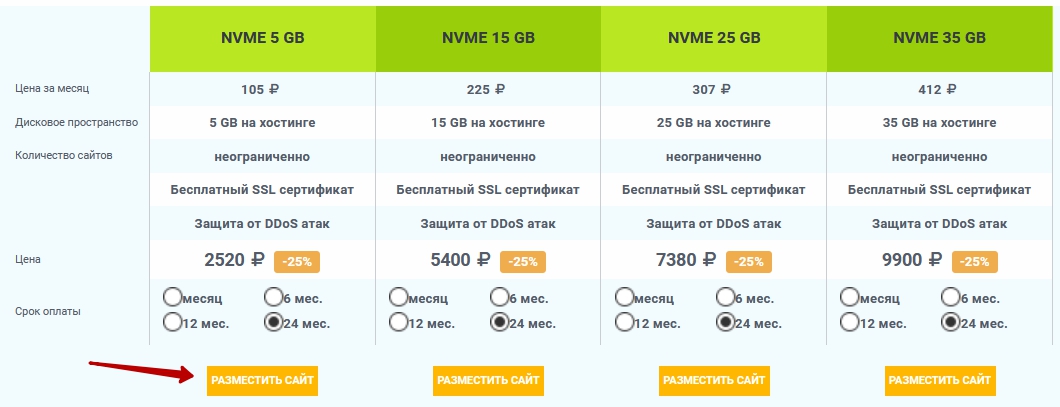Select 'месяц' period for NVME 25 GB
Image resolution: width=1060 pixels, height=407 pixels.
click(625, 297)
